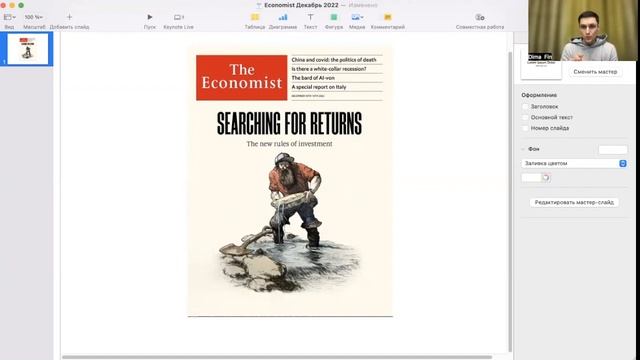The image size is (640, 360).
Task: Toggle the Slide number (Номер слайда) checkbox
Action: [x=525, y=128]
